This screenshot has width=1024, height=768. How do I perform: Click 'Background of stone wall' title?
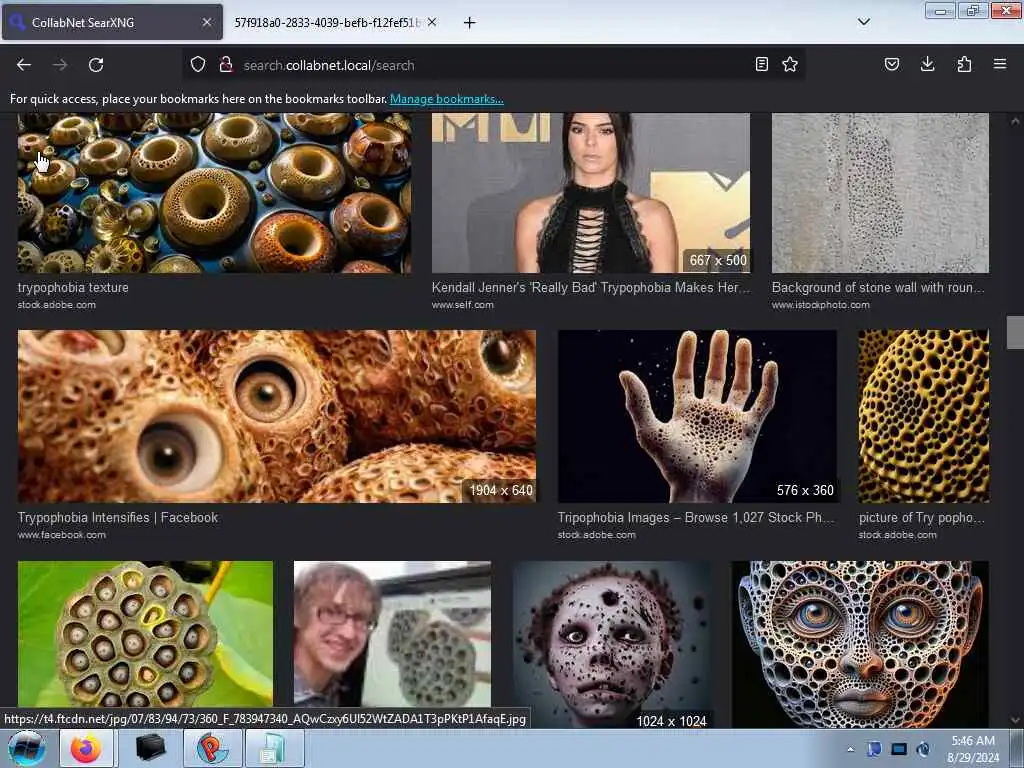878,287
